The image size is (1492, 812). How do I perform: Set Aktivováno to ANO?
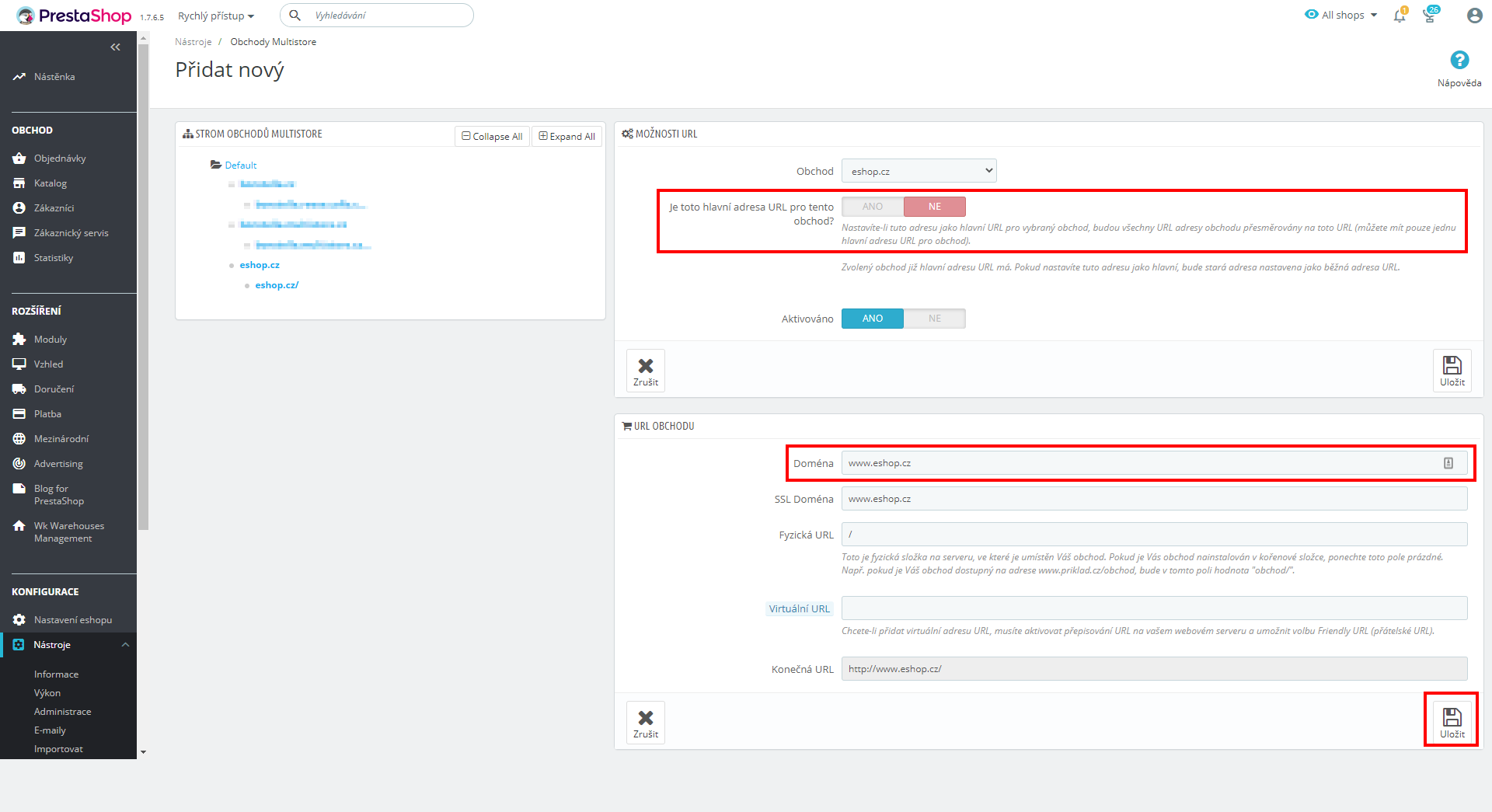[873, 319]
